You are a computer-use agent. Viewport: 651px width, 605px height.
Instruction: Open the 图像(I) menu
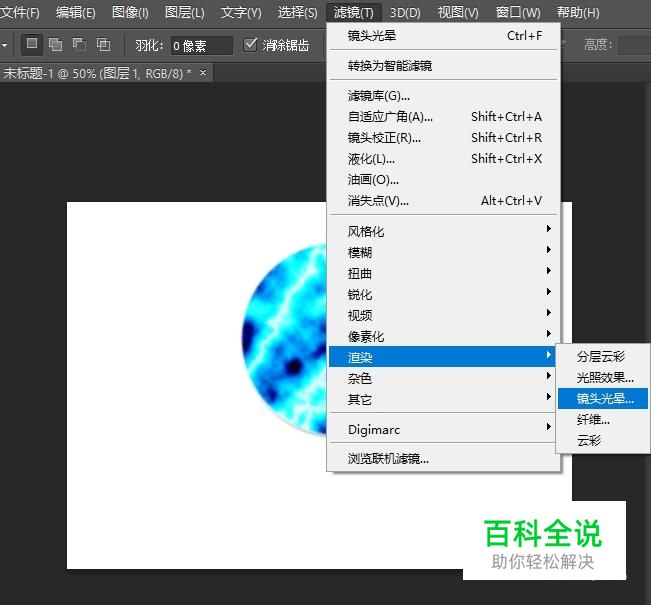coord(130,12)
